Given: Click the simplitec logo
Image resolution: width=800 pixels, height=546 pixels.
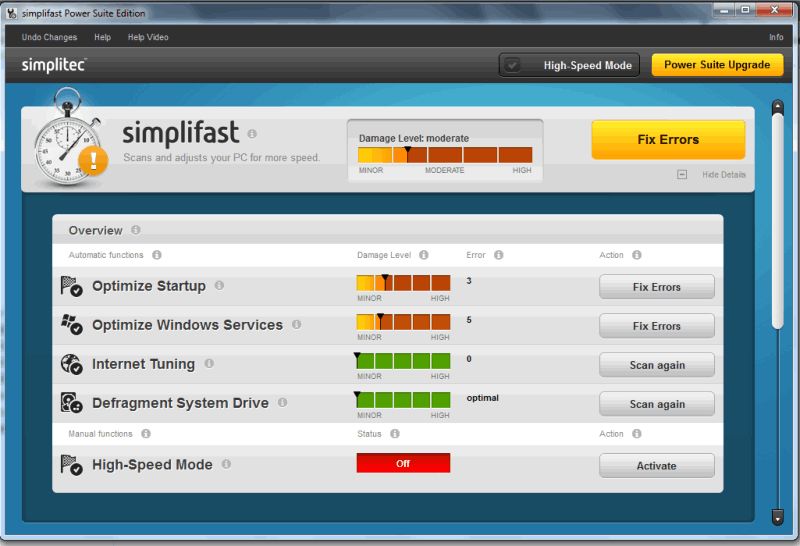Looking at the screenshot, I should (54, 65).
